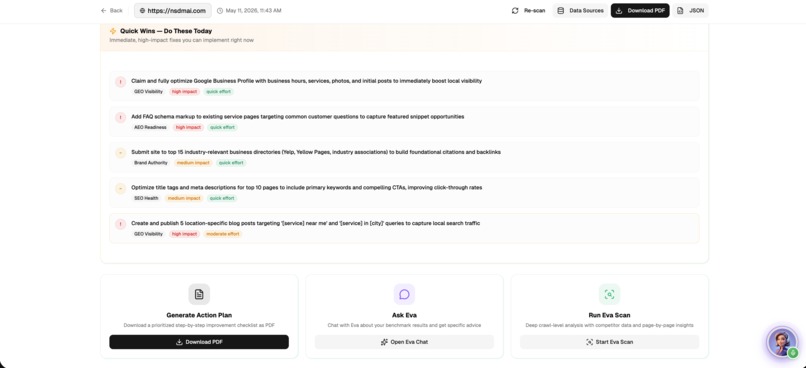Open Data Sources
This screenshot has width=806, height=368.
pyautogui.click(x=580, y=10)
